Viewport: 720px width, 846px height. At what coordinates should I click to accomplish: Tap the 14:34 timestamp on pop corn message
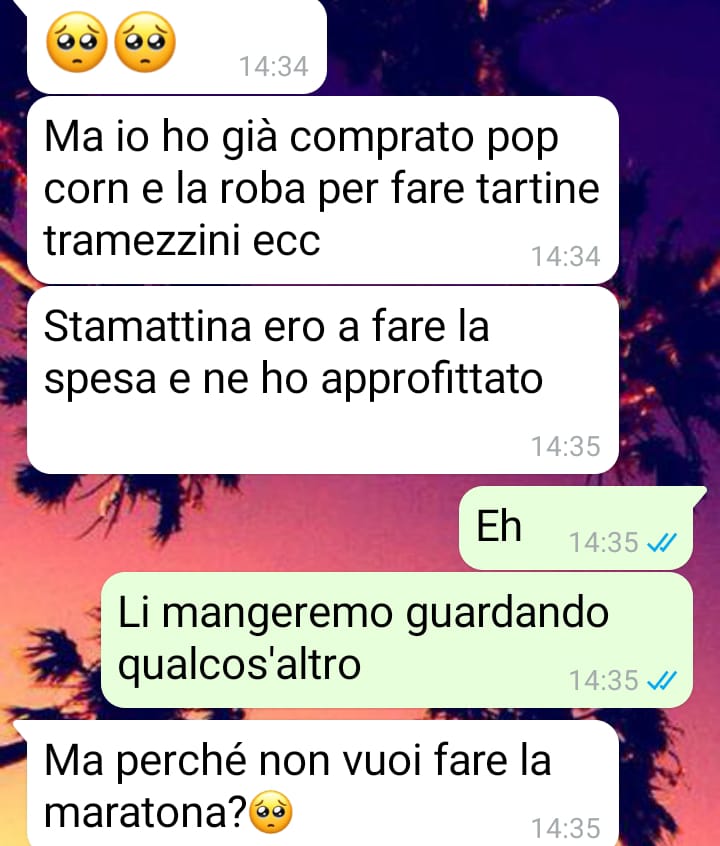point(566,257)
